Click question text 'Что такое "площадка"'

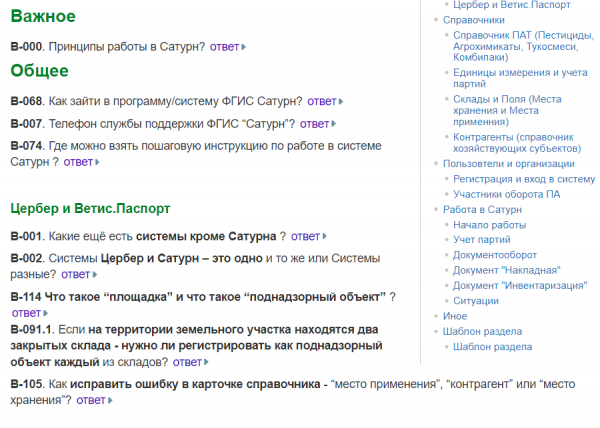pyautogui.click(x=109, y=297)
